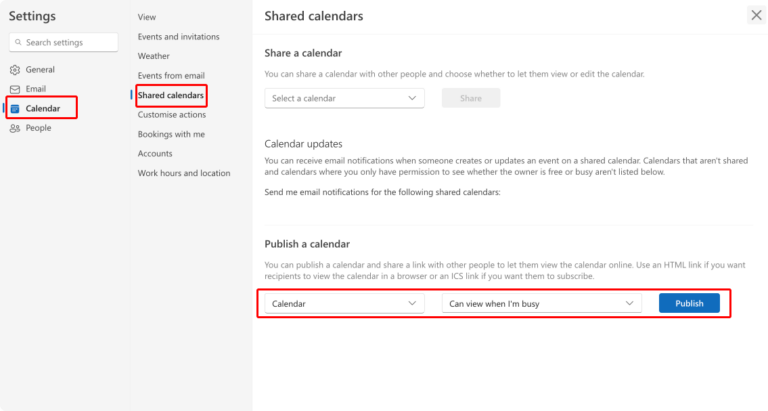Screen dimensions: 768x411
Task: Open Bookings with me settings
Action: point(171,134)
